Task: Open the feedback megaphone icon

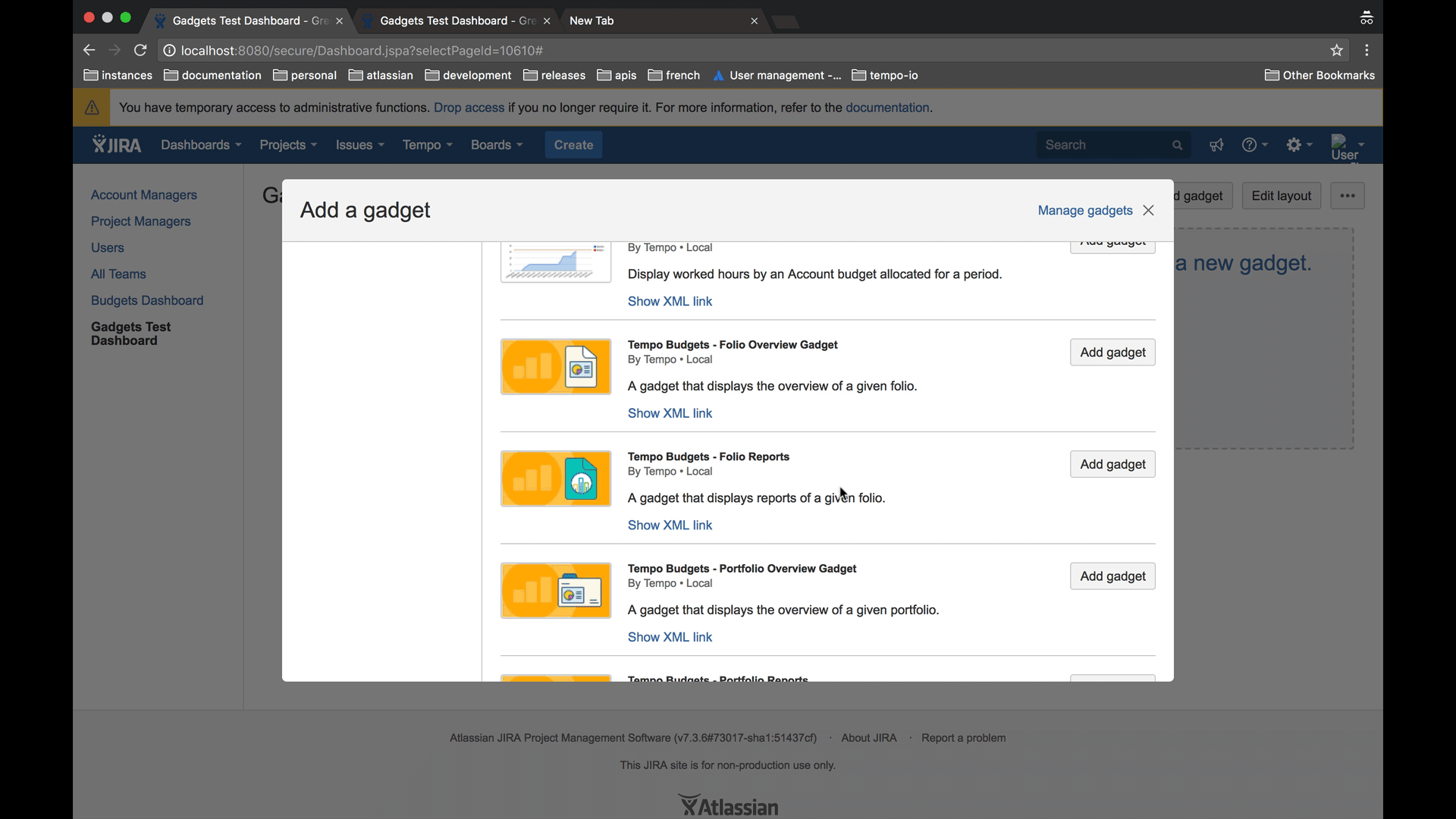Action: [x=1216, y=145]
